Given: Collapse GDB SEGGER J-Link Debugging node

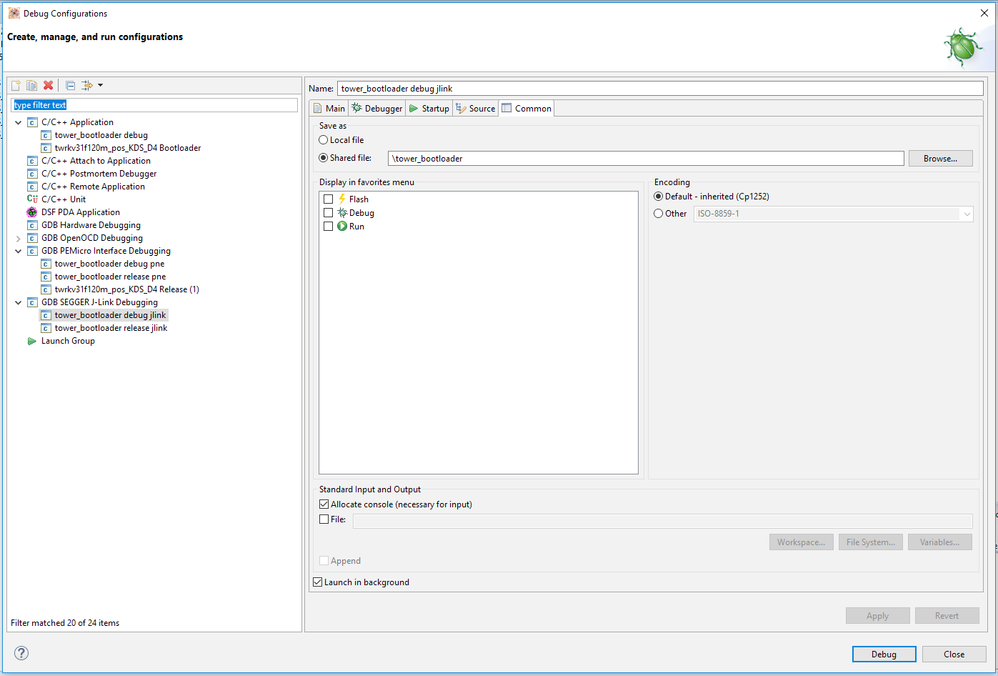Looking at the screenshot, I should [x=18, y=302].
